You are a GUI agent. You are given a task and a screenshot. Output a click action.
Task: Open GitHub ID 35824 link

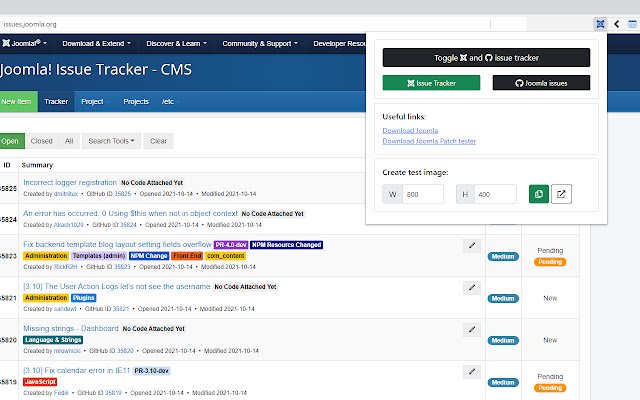click(128, 224)
